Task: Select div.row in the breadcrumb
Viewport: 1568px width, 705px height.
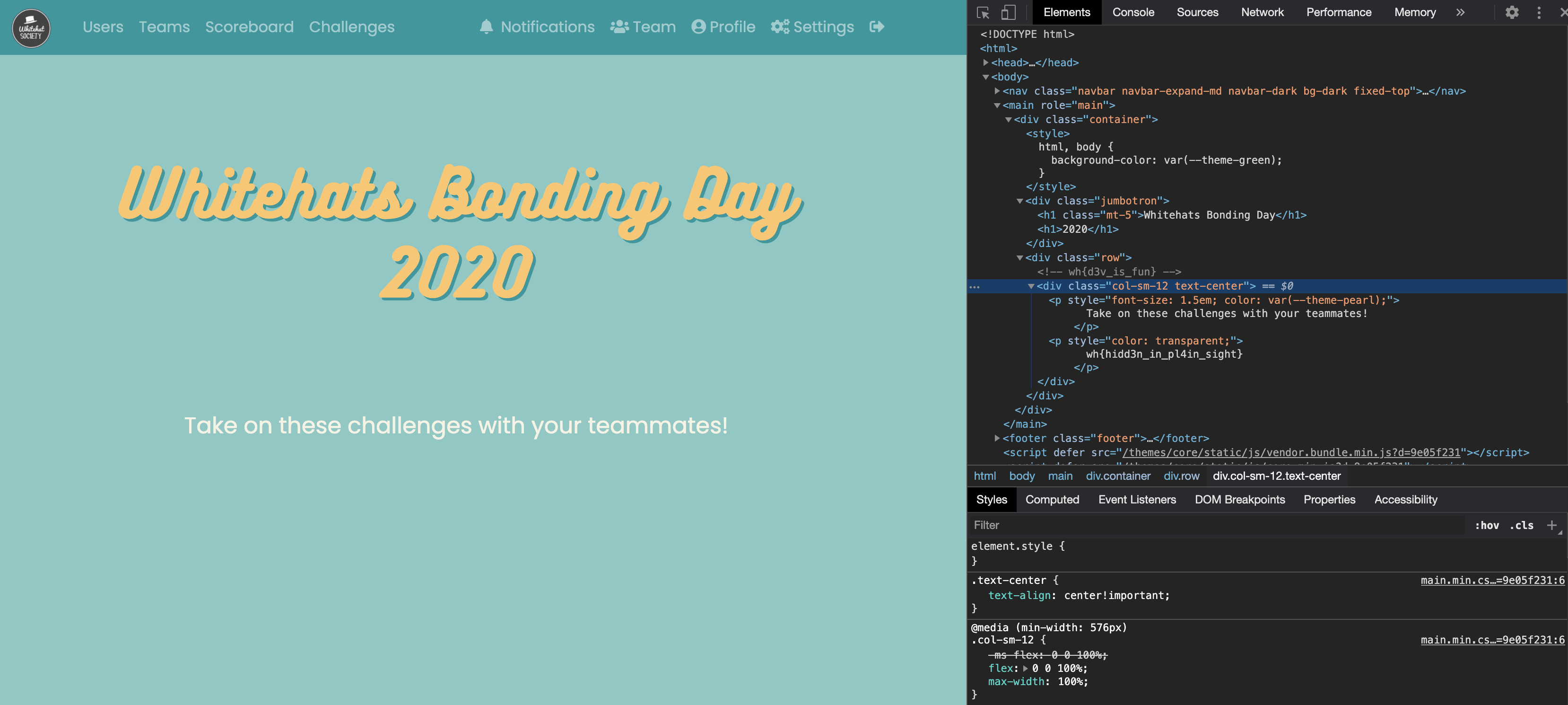Action: point(1181,476)
